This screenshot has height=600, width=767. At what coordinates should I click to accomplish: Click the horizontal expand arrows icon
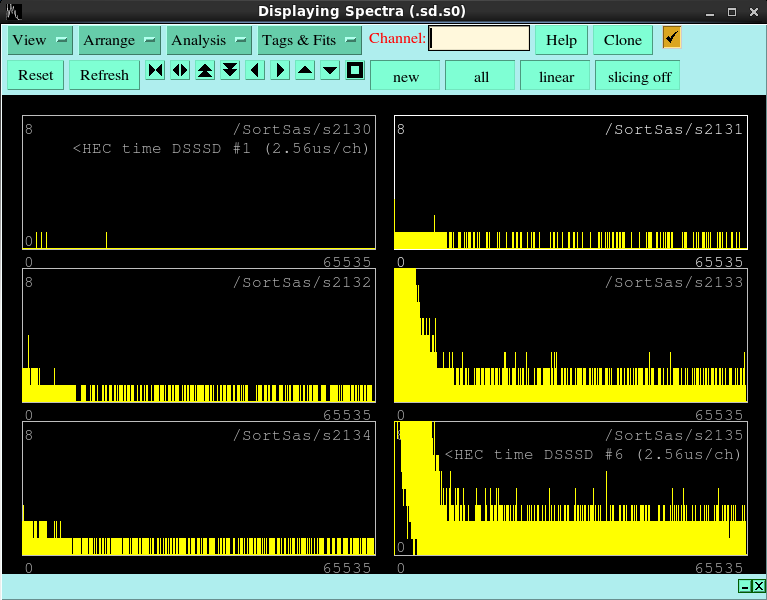click(180, 70)
